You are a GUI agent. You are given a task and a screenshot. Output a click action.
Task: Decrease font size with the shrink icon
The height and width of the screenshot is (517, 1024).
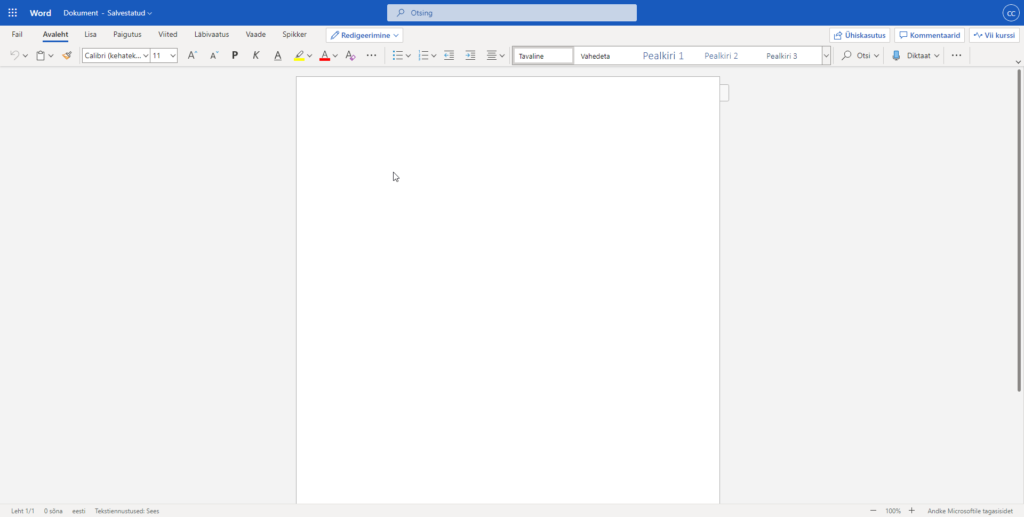tap(214, 56)
